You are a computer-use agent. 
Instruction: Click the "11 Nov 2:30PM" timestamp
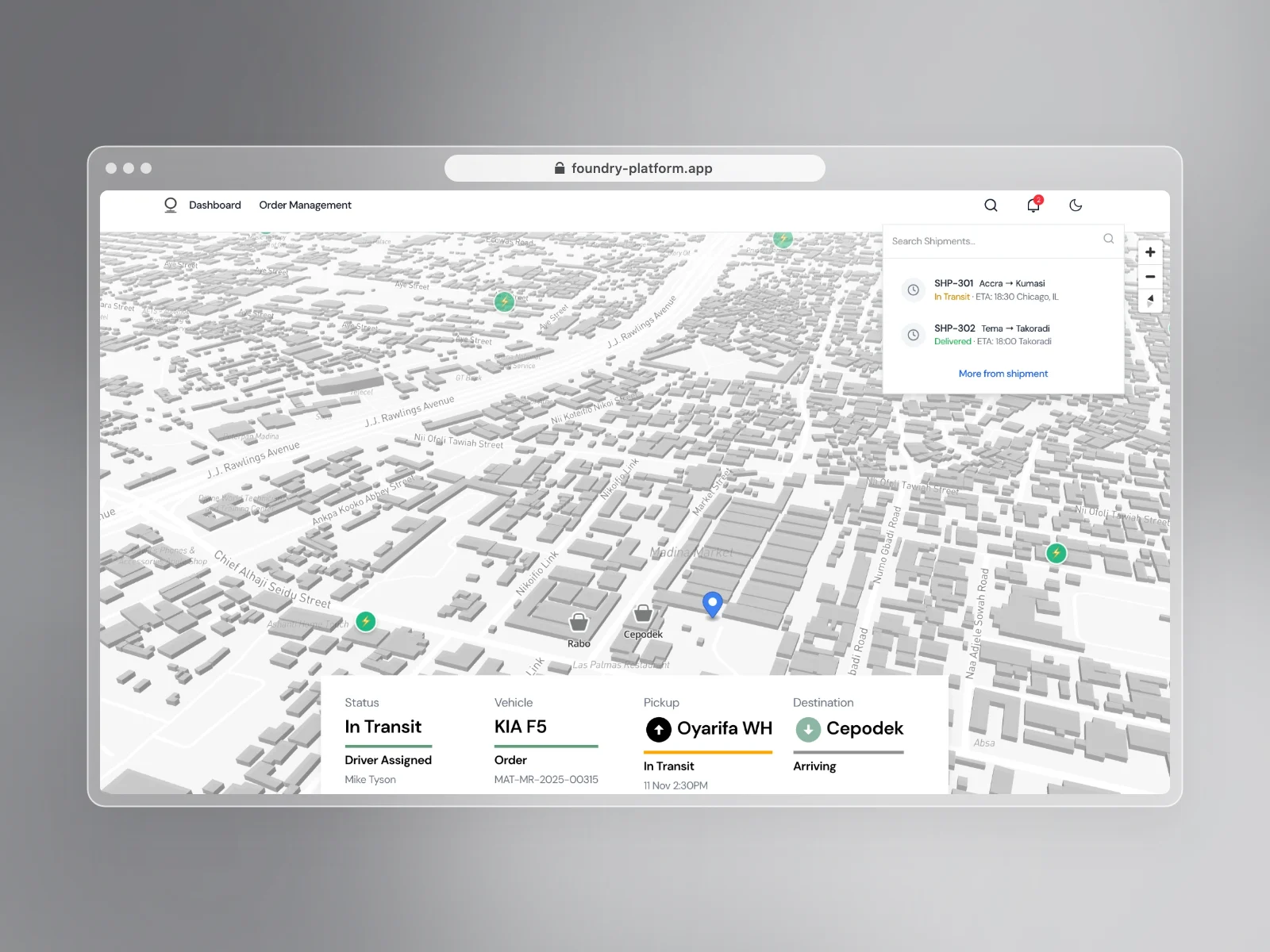point(675,785)
